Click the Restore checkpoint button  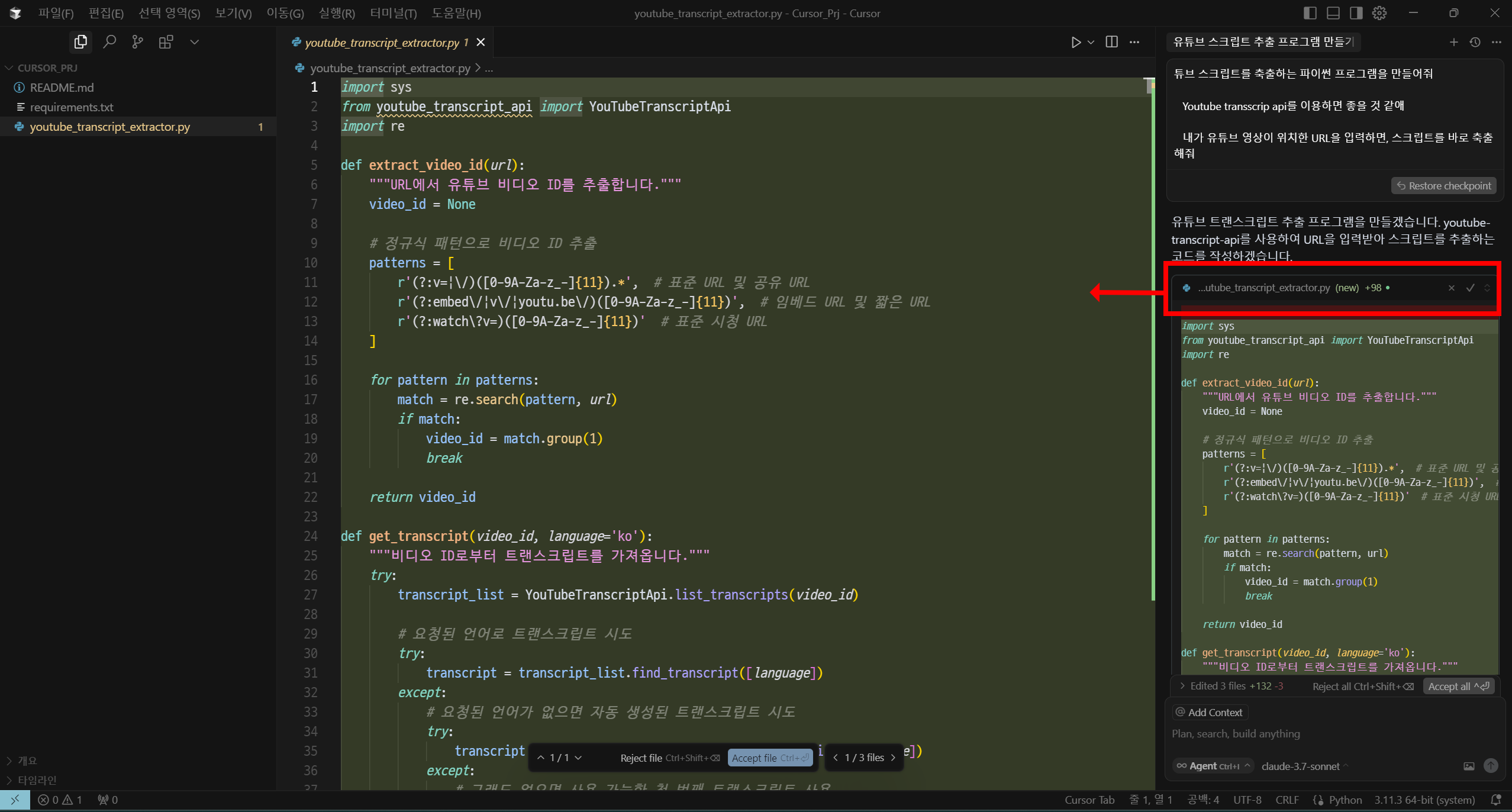(1443, 186)
